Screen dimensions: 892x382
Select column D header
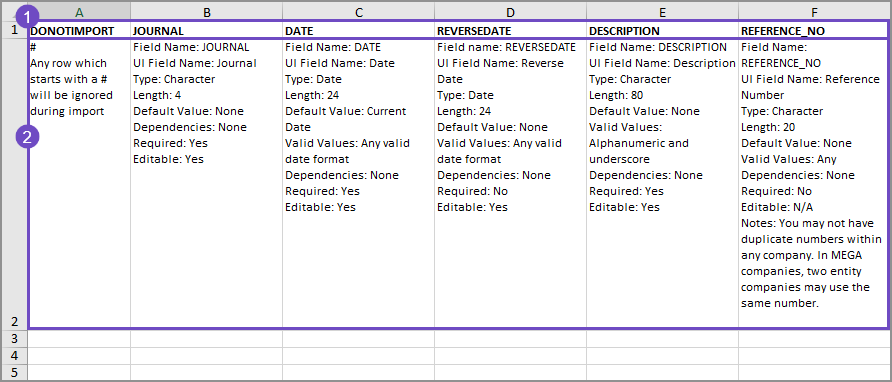(510, 11)
